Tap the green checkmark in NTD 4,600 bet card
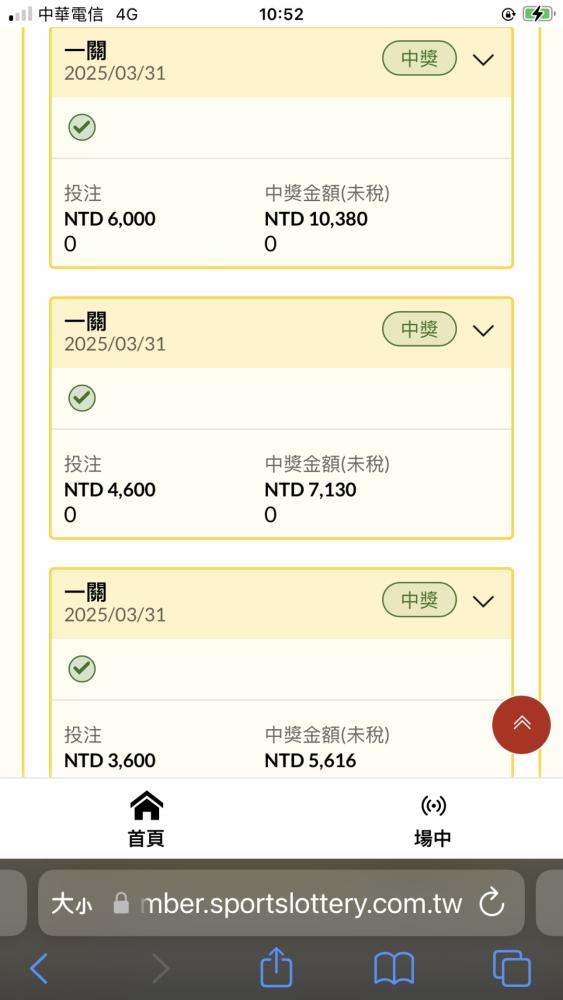Image resolution: width=563 pixels, height=1000 pixels. pyautogui.click(x=82, y=399)
